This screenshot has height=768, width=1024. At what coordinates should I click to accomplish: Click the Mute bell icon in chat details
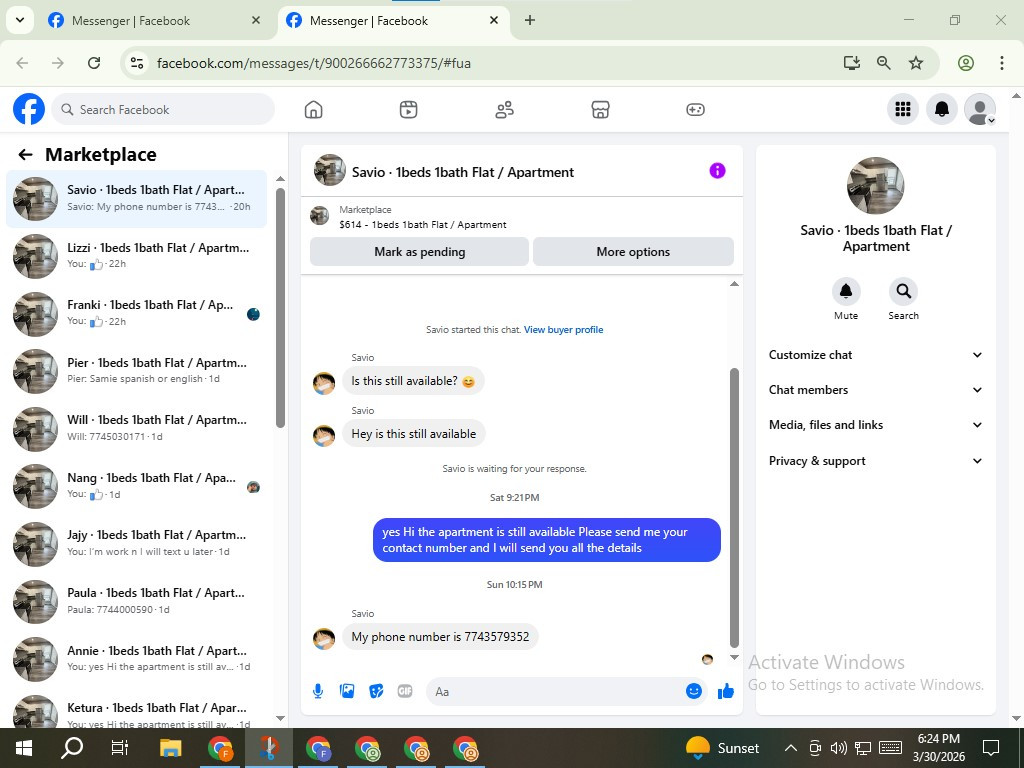pyautogui.click(x=846, y=291)
